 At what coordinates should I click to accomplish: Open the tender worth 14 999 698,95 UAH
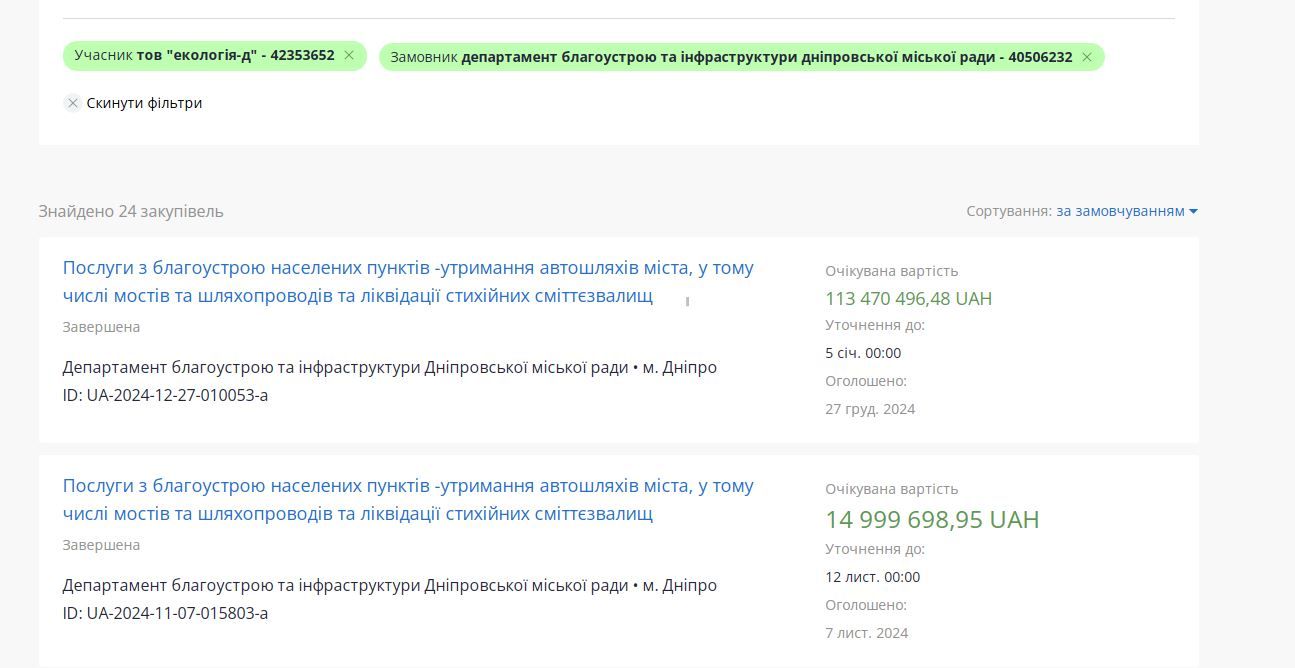pyautogui.click(x=408, y=499)
